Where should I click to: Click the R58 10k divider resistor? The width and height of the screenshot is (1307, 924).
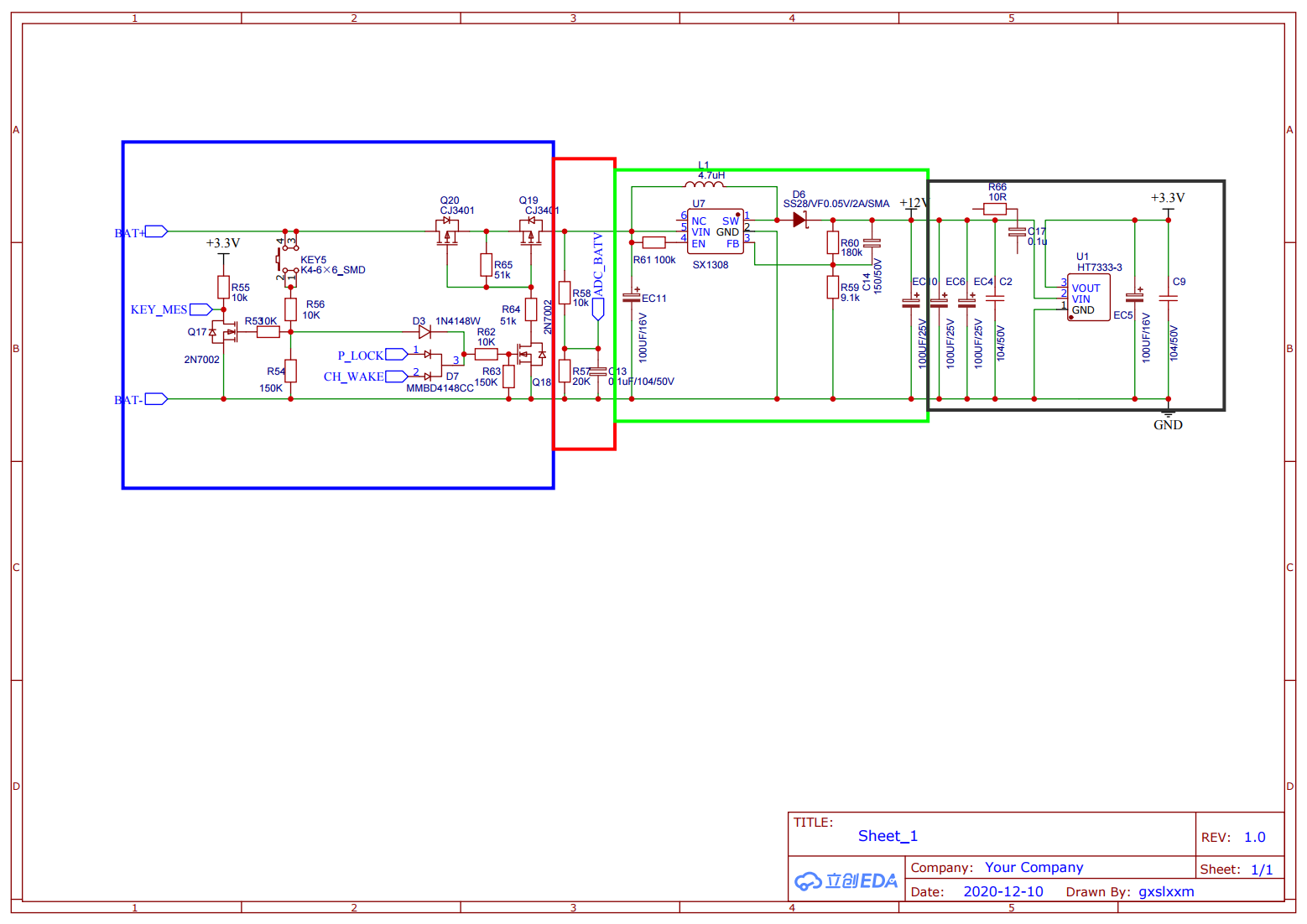tap(565, 293)
